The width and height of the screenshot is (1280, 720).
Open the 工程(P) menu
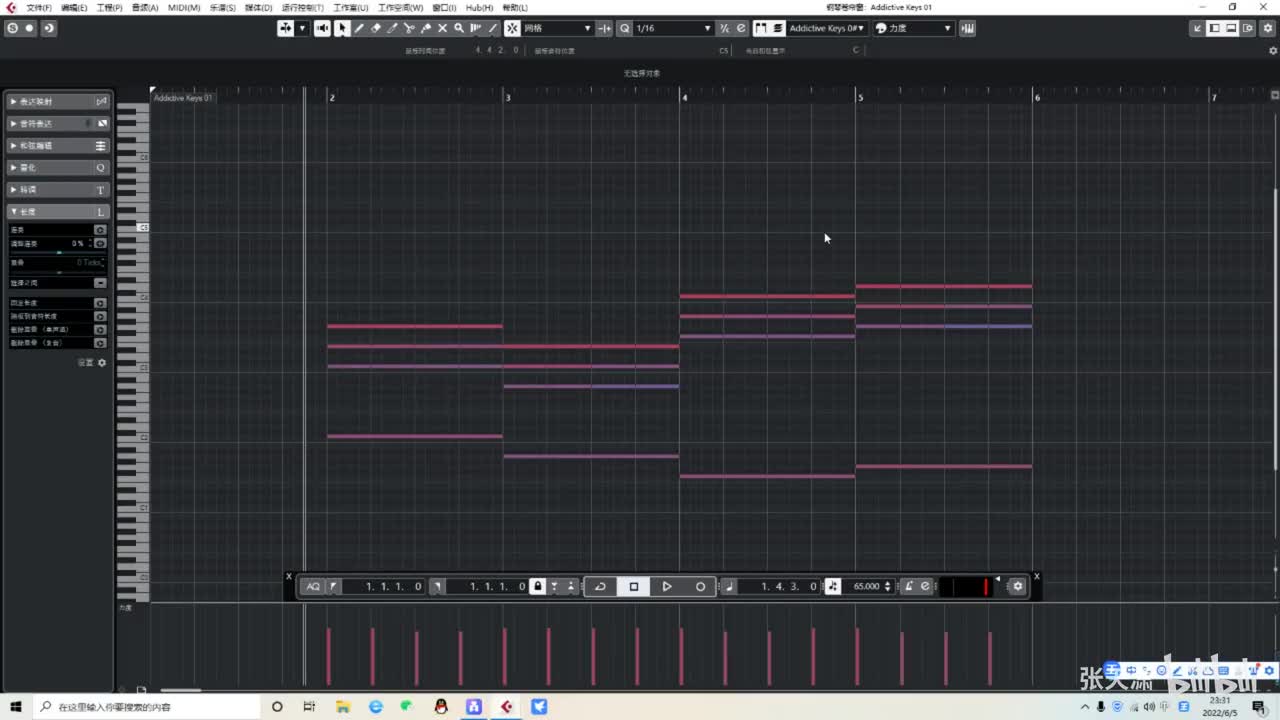(109, 7)
